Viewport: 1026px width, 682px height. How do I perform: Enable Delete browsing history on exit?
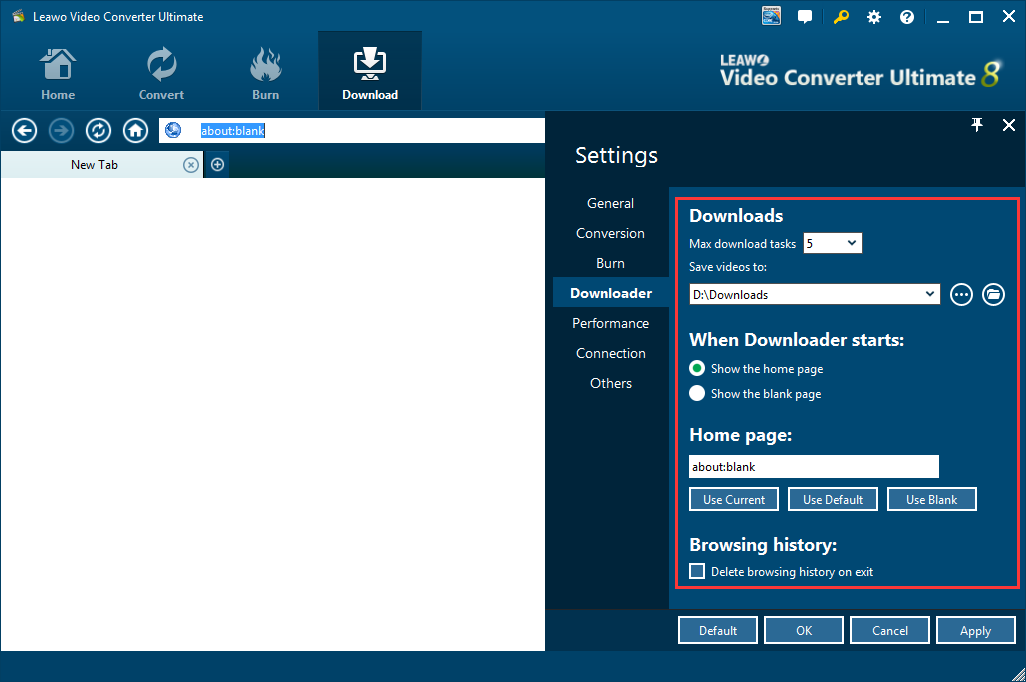pos(697,571)
